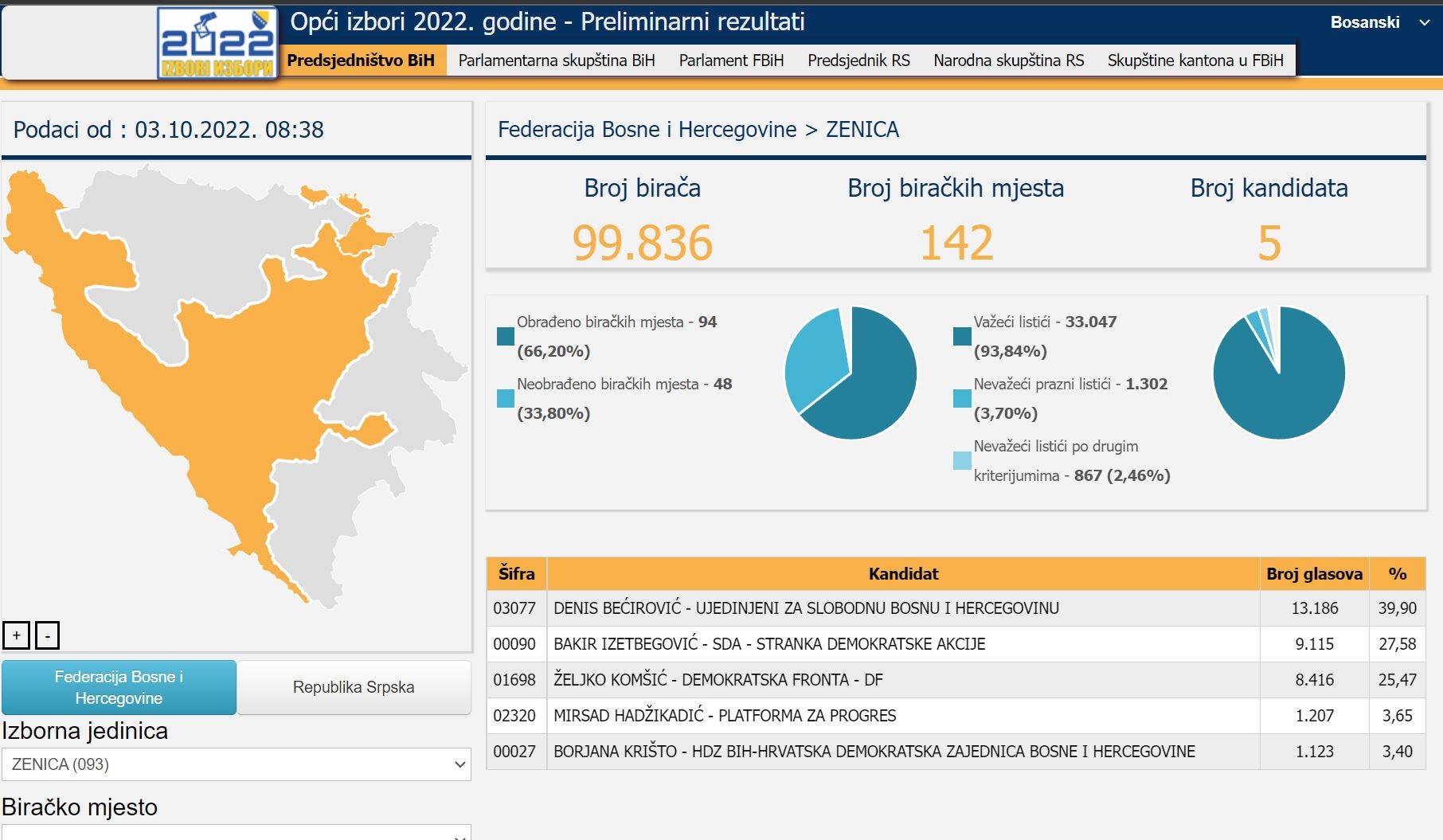Viewport: 1443px width, 840px height.
Task: Click the valid ballots pie chart
Action: (x=1279, y=373)
